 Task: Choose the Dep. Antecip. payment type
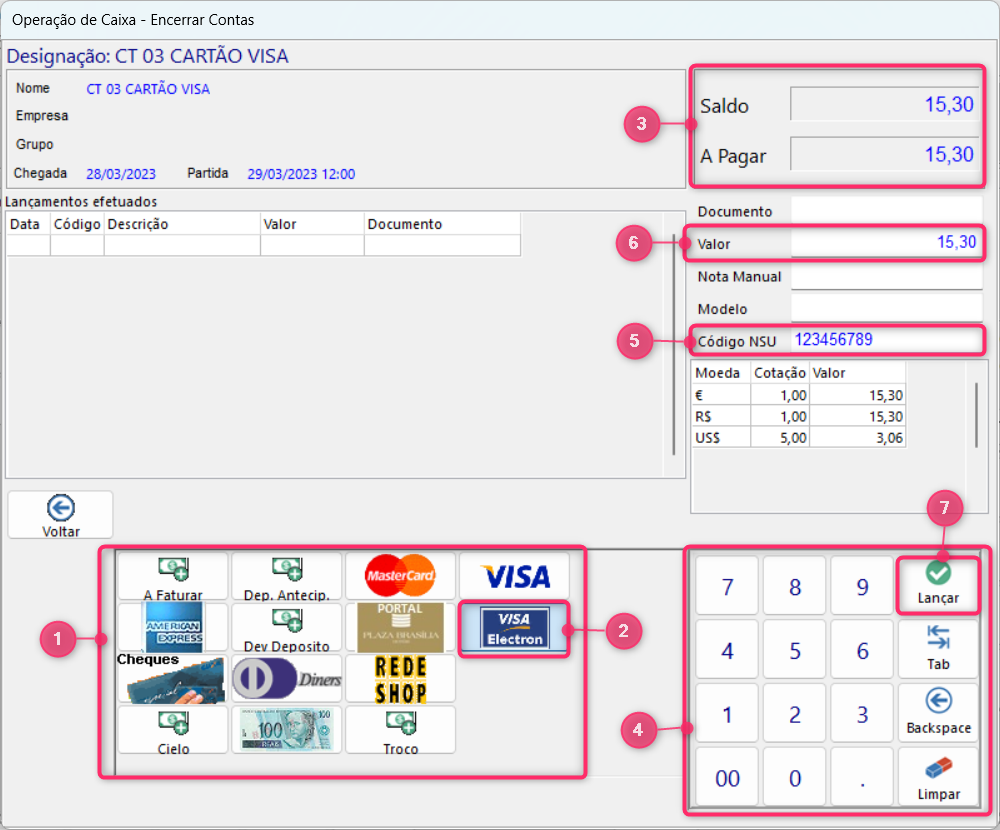286,577
